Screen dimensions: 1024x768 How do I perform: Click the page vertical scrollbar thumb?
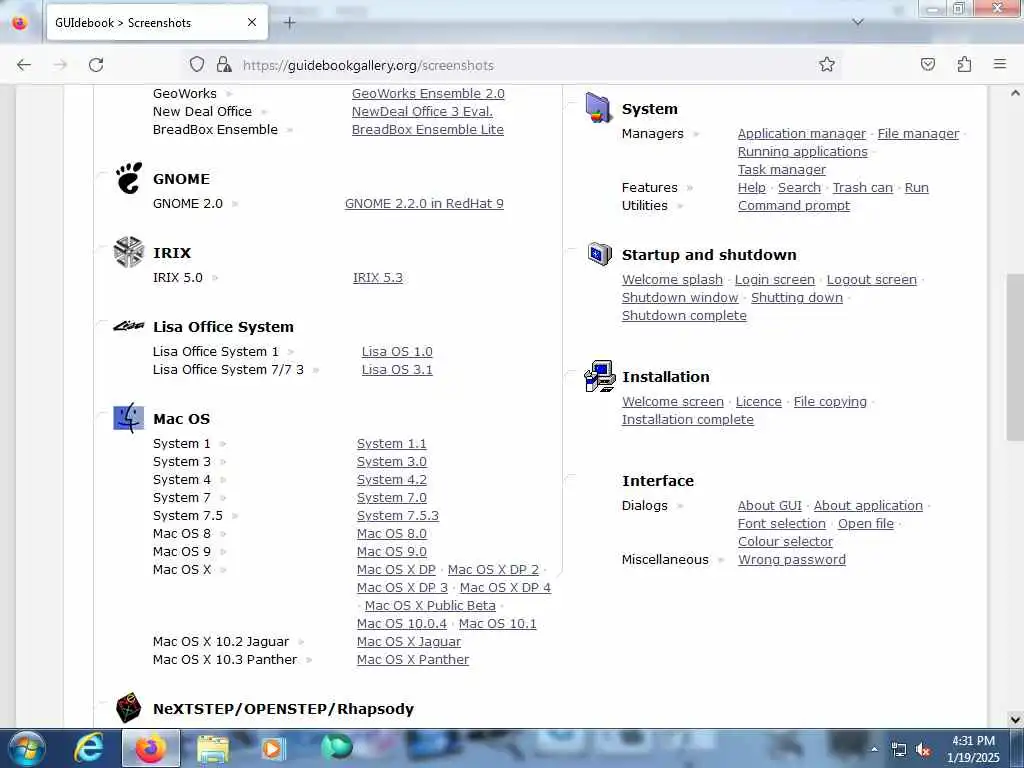pyautogui.click(x=1015, y=358)
